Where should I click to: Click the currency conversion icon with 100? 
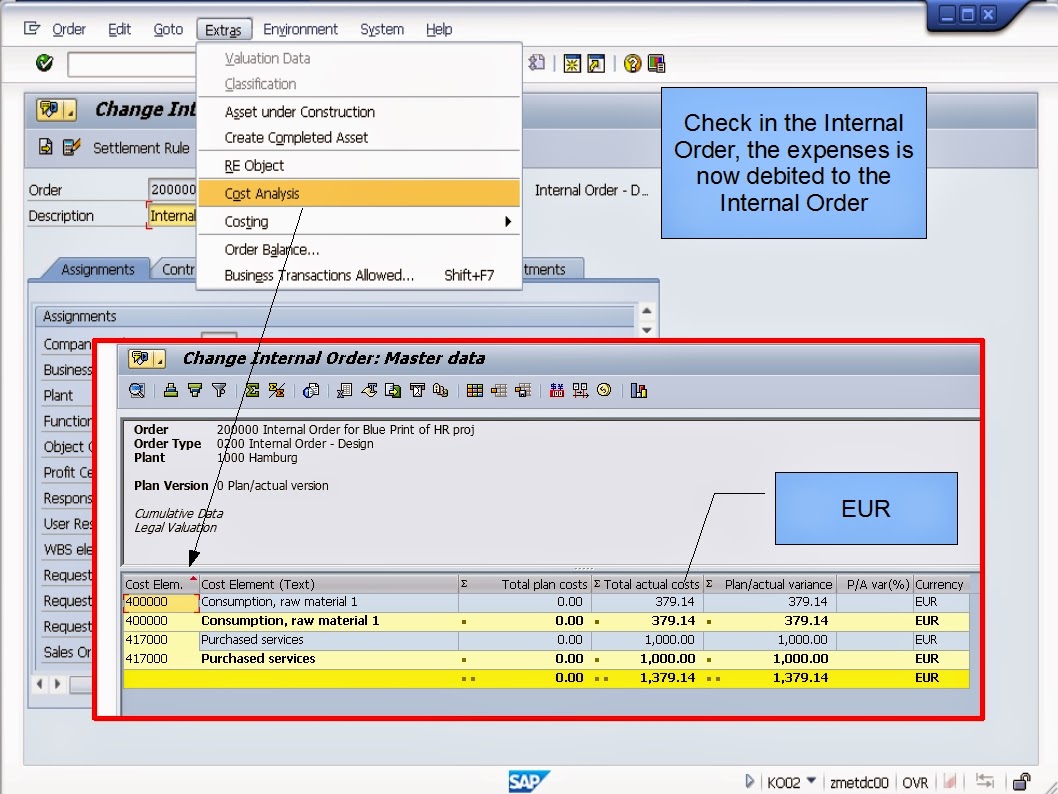[x=557, y=391]
